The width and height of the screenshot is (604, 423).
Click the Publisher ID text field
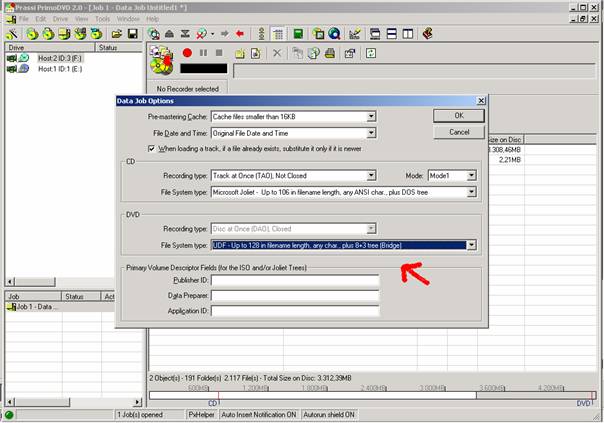click(x=294, y=281)
